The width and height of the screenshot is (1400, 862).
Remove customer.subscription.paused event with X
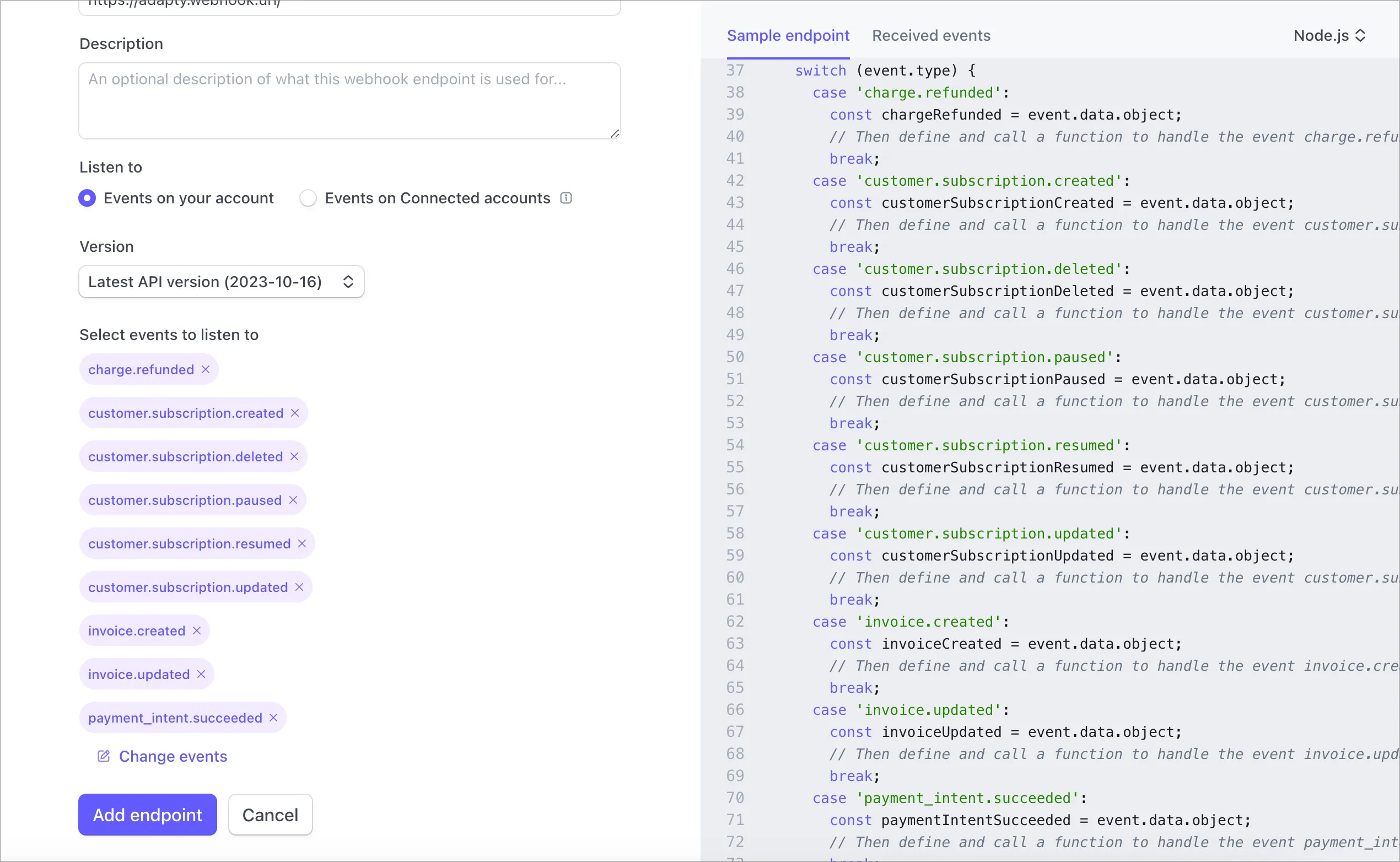(293, 500)
